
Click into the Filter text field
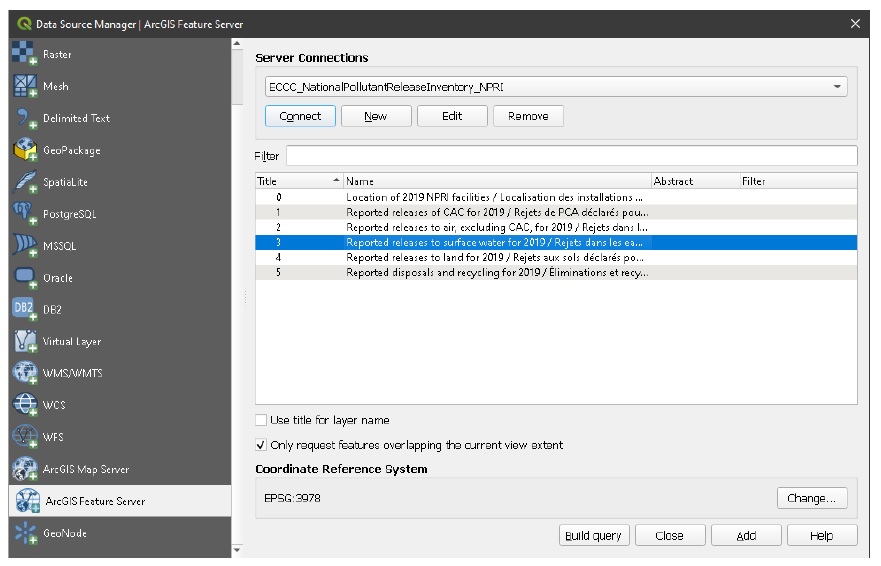click(571, 156)
